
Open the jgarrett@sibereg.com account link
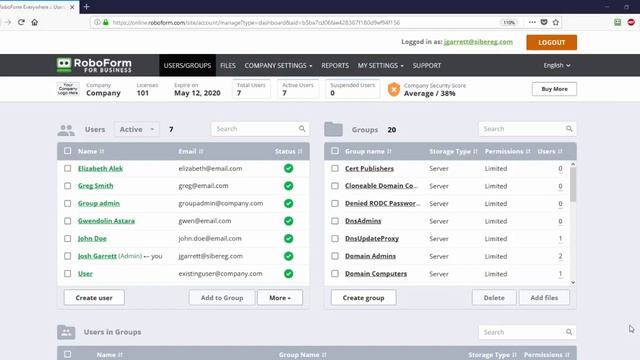point(478,42)
